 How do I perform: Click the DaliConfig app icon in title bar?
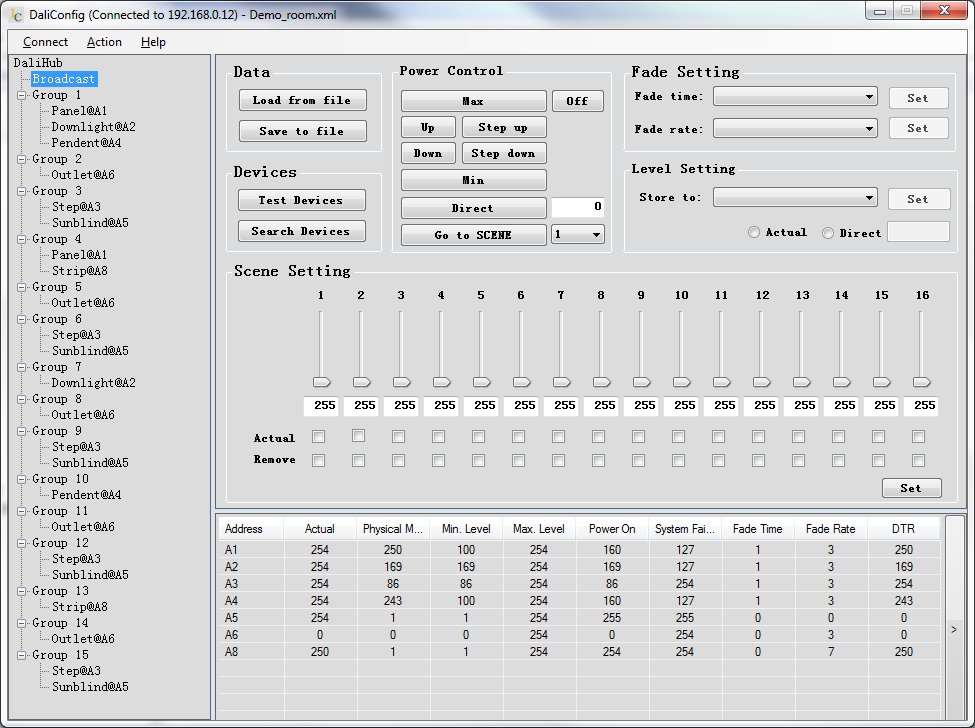pyautogui.click(x=17, y=14)
